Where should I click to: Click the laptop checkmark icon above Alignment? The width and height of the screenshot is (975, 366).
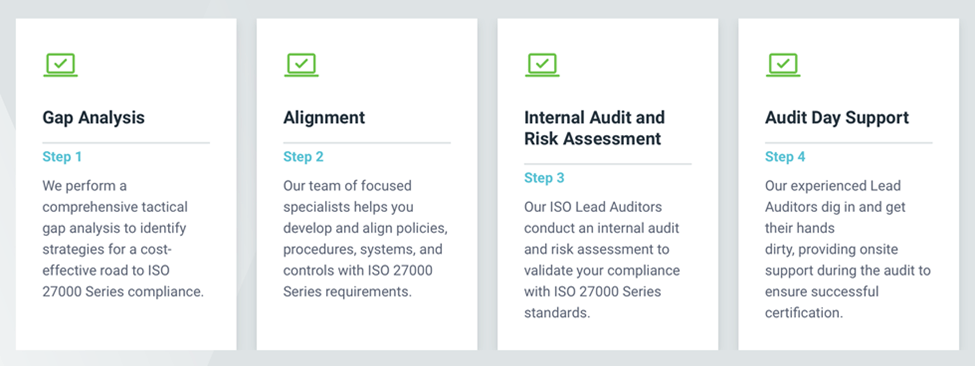302,65
